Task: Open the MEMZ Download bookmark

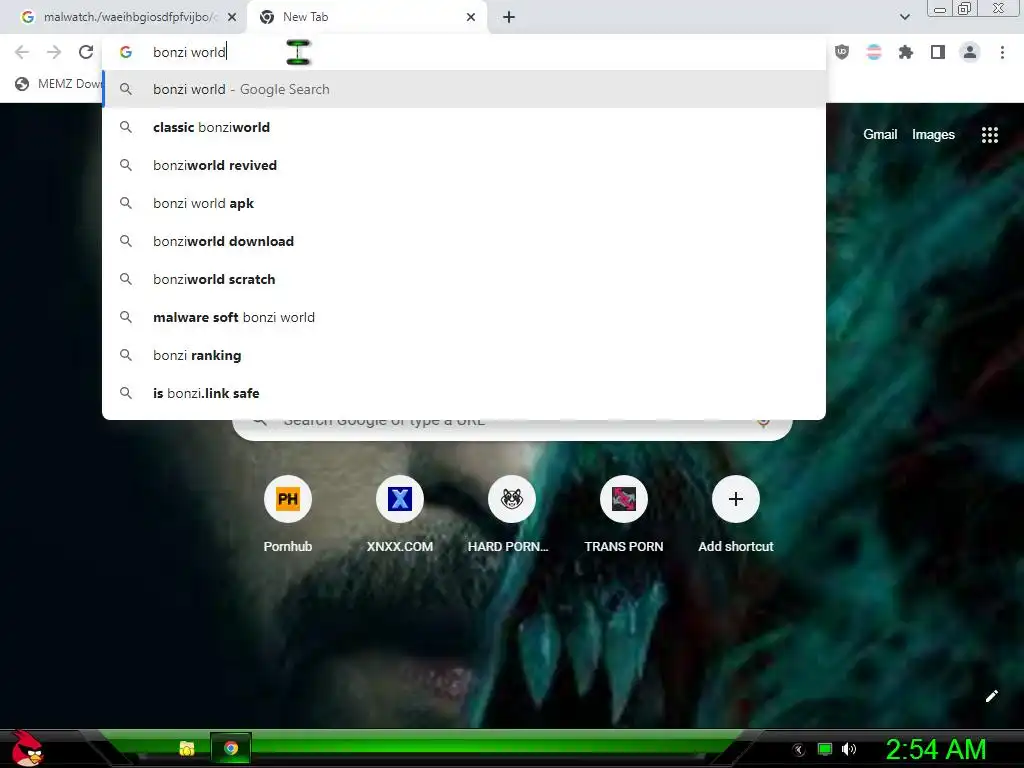Action: [57, 84]
